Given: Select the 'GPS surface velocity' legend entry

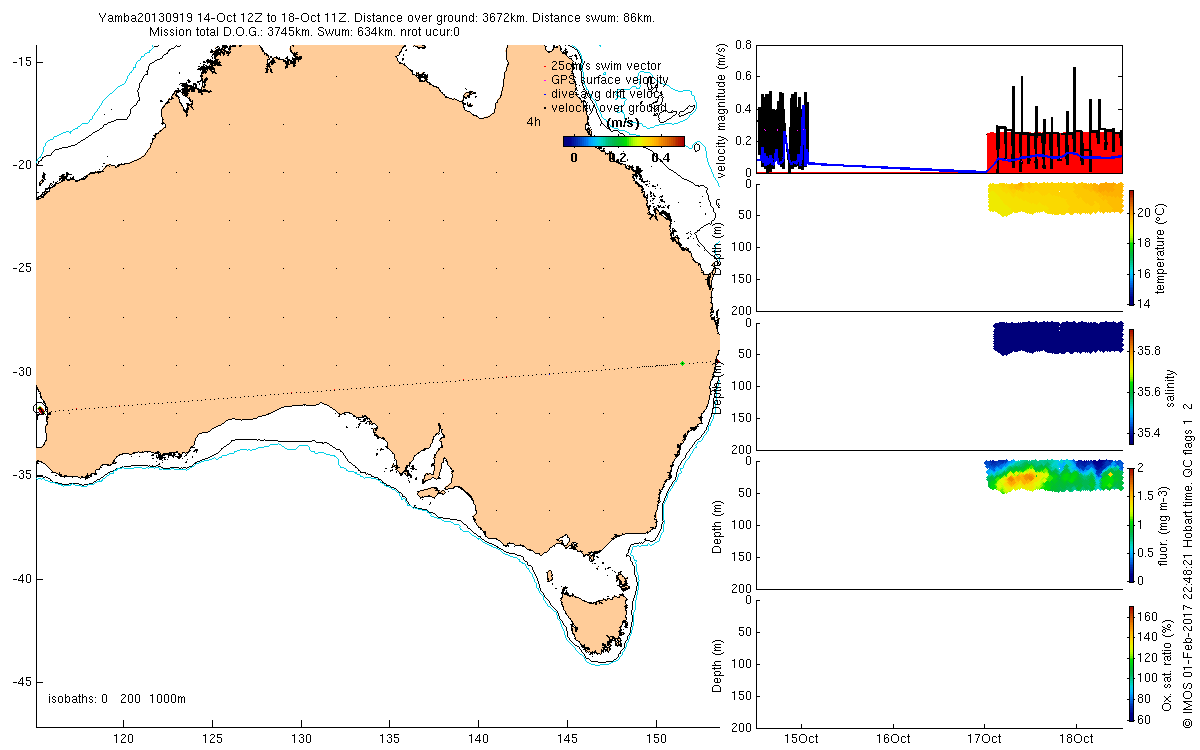Looking at the screenshot, I should pyautogui.click(x=604, y=80).
